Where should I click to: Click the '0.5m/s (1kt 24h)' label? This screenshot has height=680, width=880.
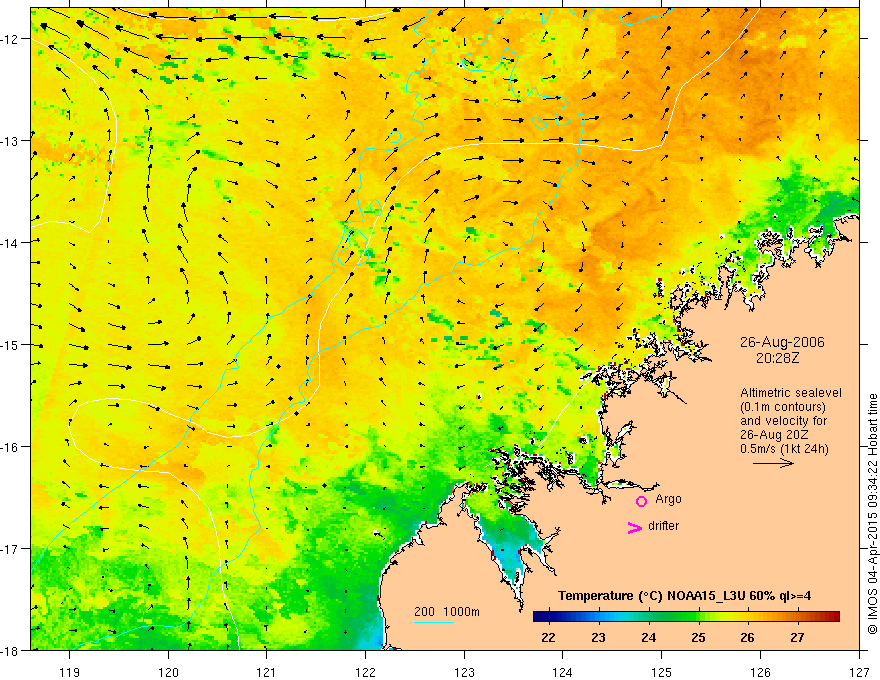click(x=785, y=449)
